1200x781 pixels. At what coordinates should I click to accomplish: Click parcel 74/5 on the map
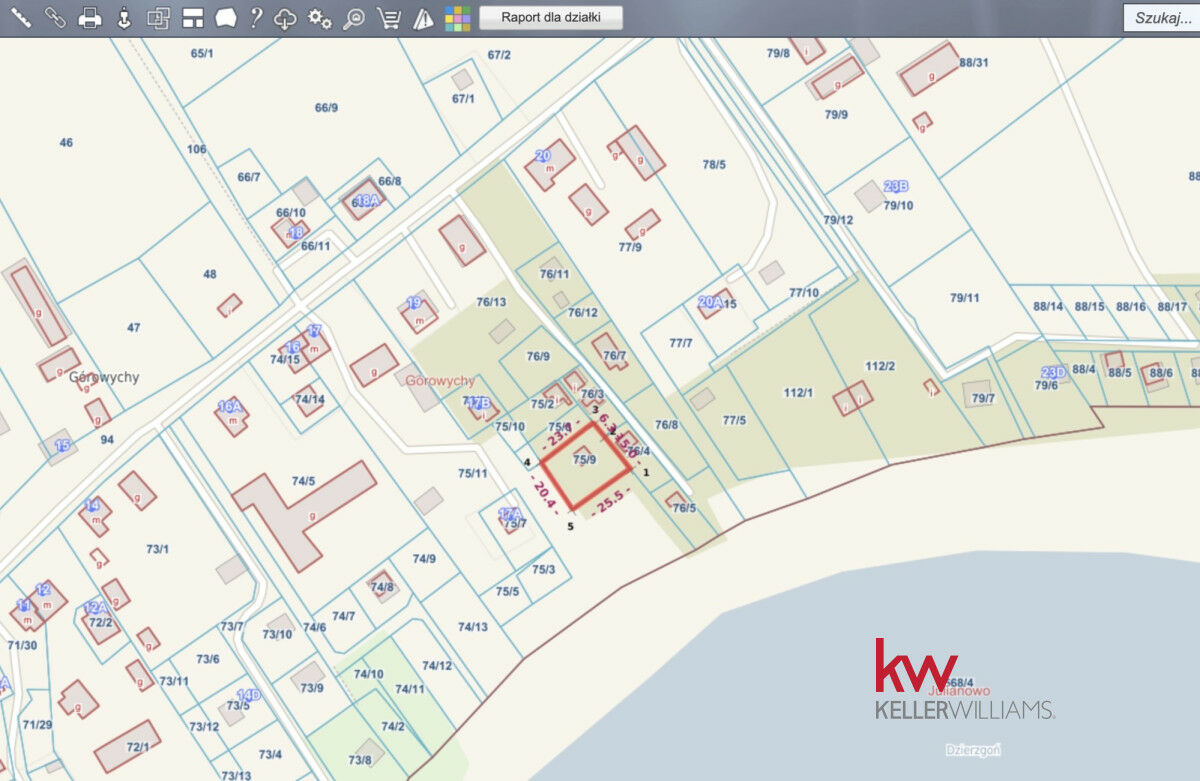[x=303, y=481]
